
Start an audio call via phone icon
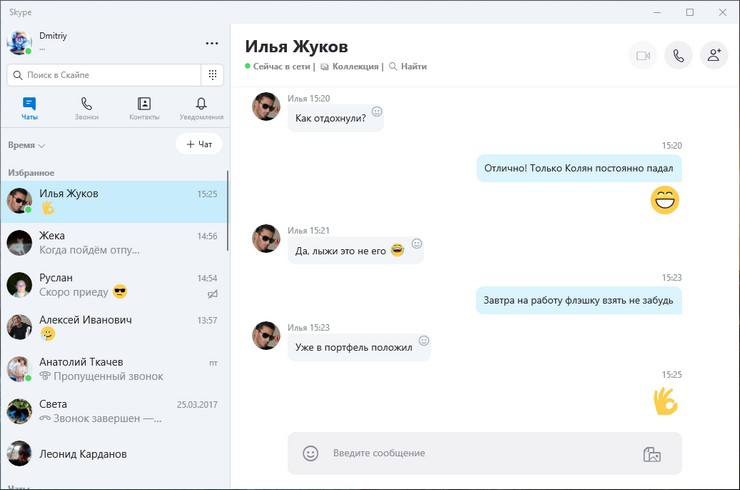tap(678, 56)
